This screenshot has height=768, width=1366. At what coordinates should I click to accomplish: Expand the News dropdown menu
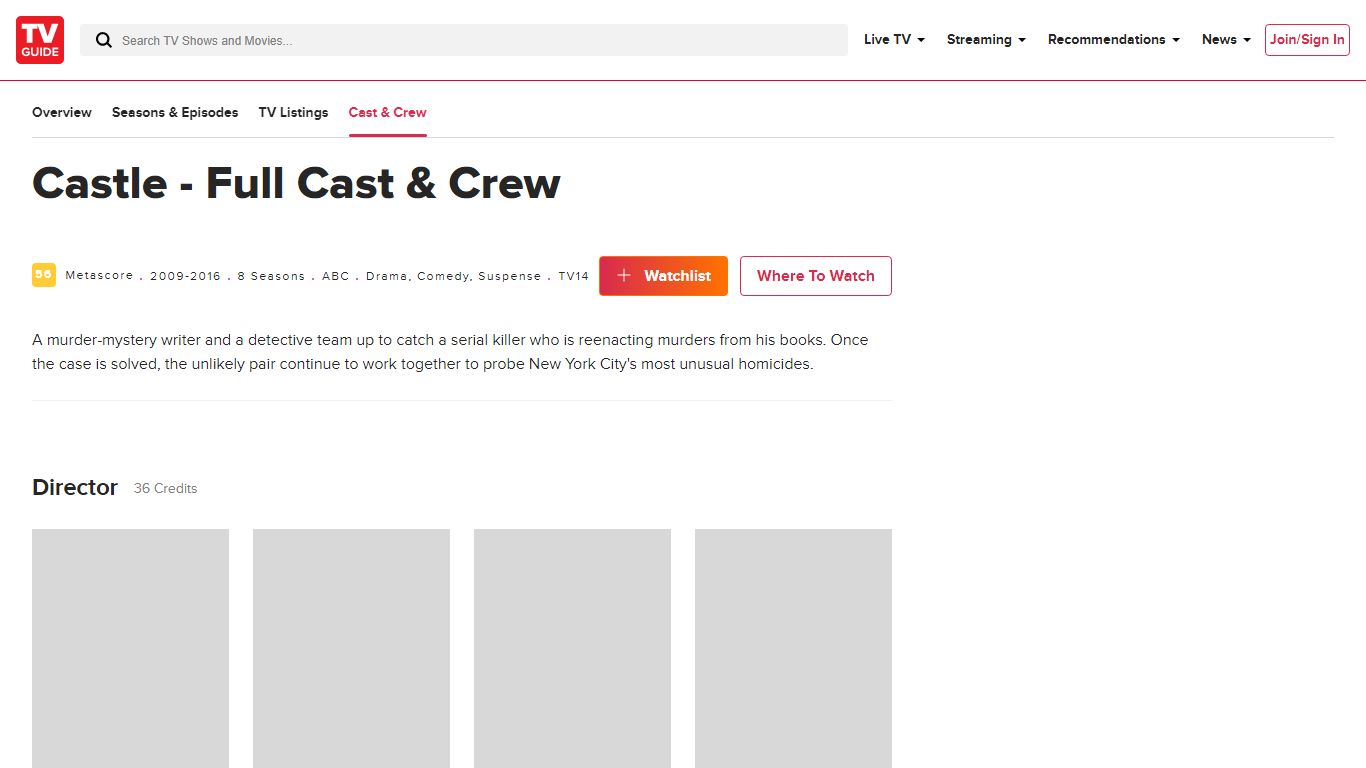(x=1226, y=40)
